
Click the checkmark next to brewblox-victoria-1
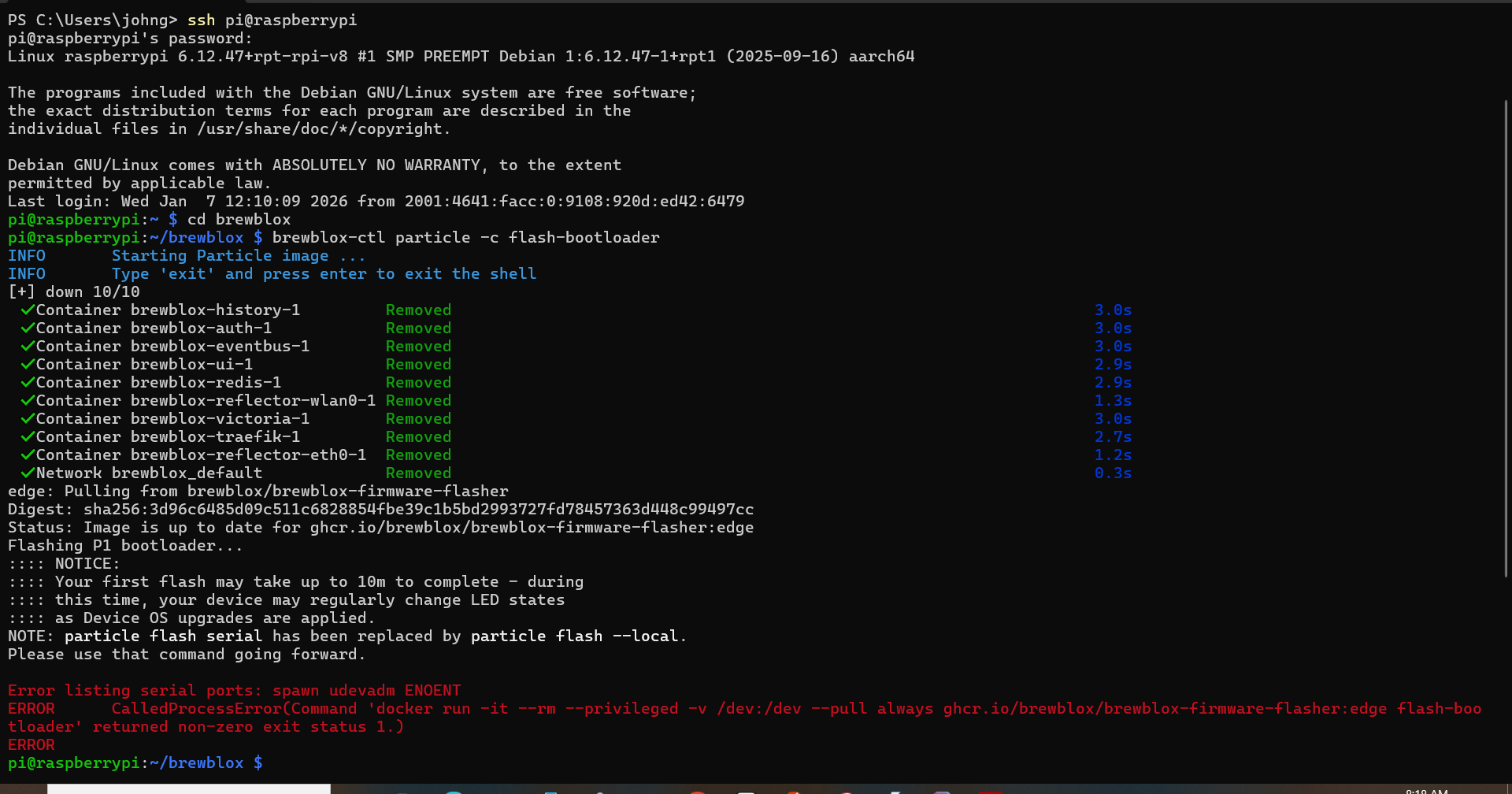(28, 419)
